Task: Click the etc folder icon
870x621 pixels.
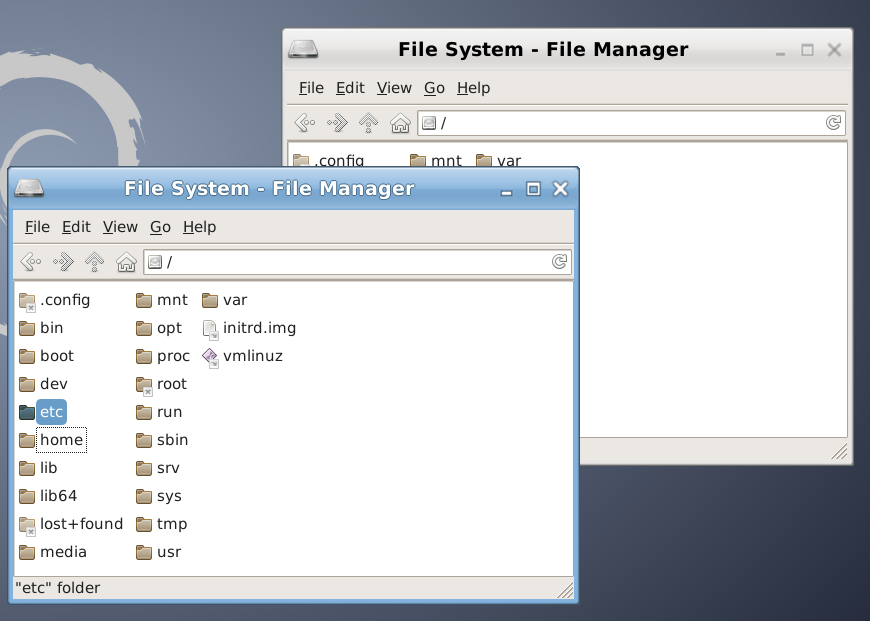Action: click(x=27, y=412)
